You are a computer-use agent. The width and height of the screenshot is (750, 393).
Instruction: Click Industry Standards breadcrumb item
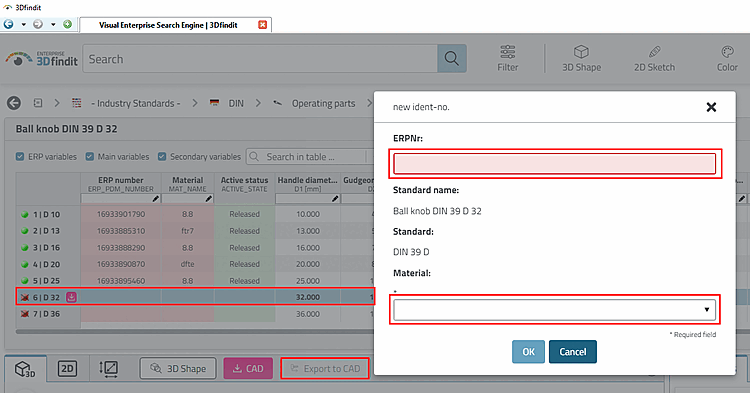pyautogui.click(x=135, y=103)
